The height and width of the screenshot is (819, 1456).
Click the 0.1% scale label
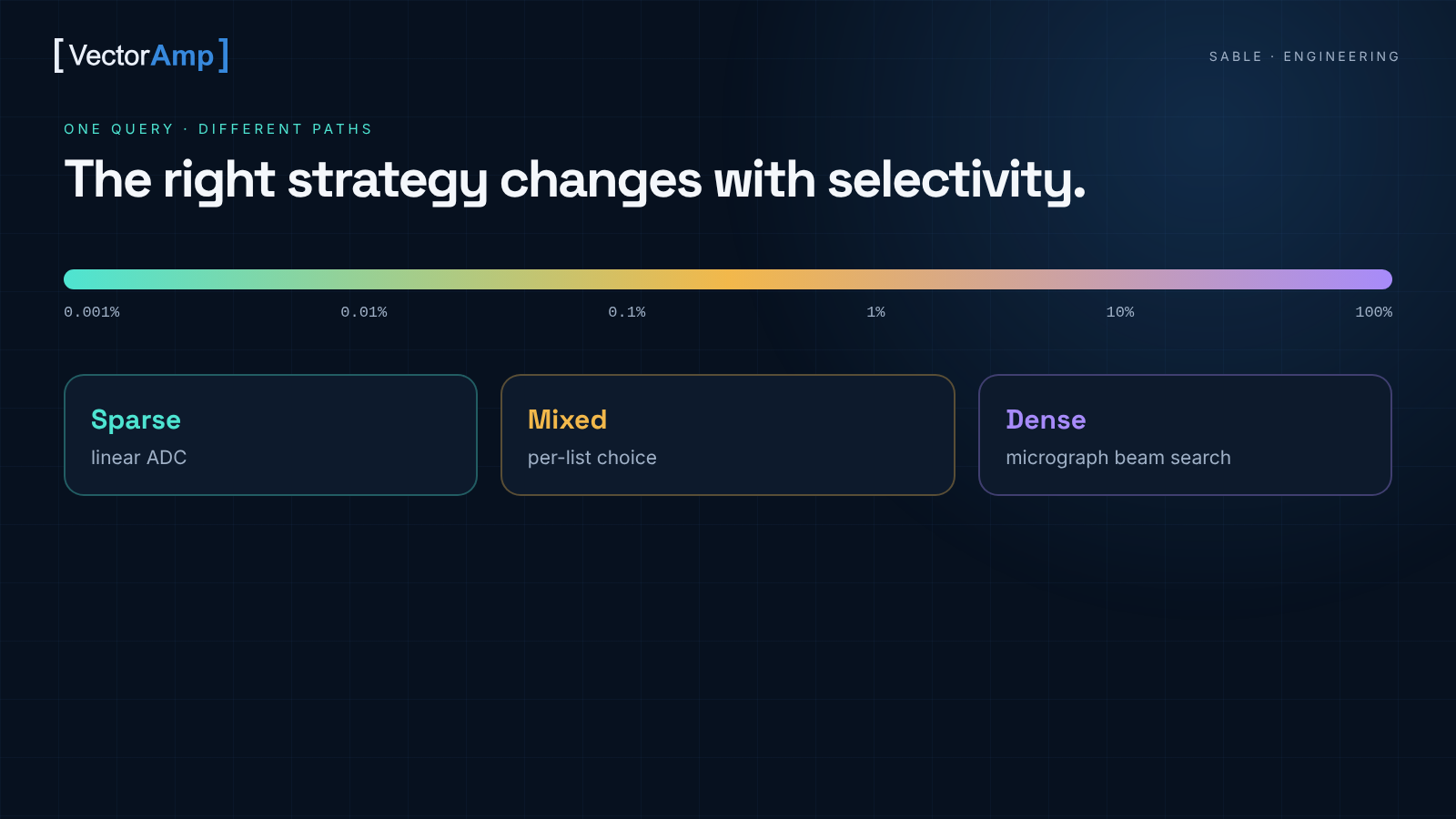pos(627,312)
